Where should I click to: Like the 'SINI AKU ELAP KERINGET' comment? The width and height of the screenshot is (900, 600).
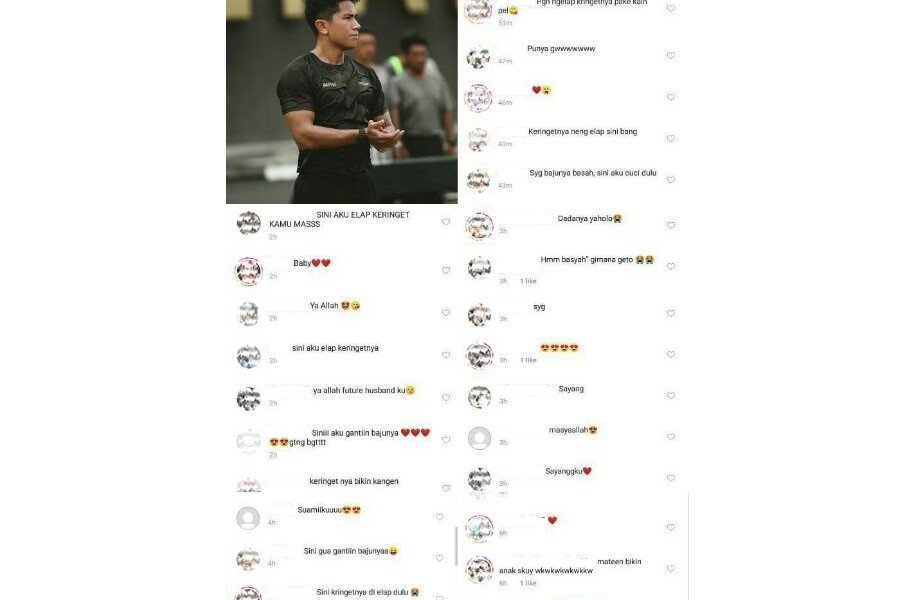coord(445,222)
